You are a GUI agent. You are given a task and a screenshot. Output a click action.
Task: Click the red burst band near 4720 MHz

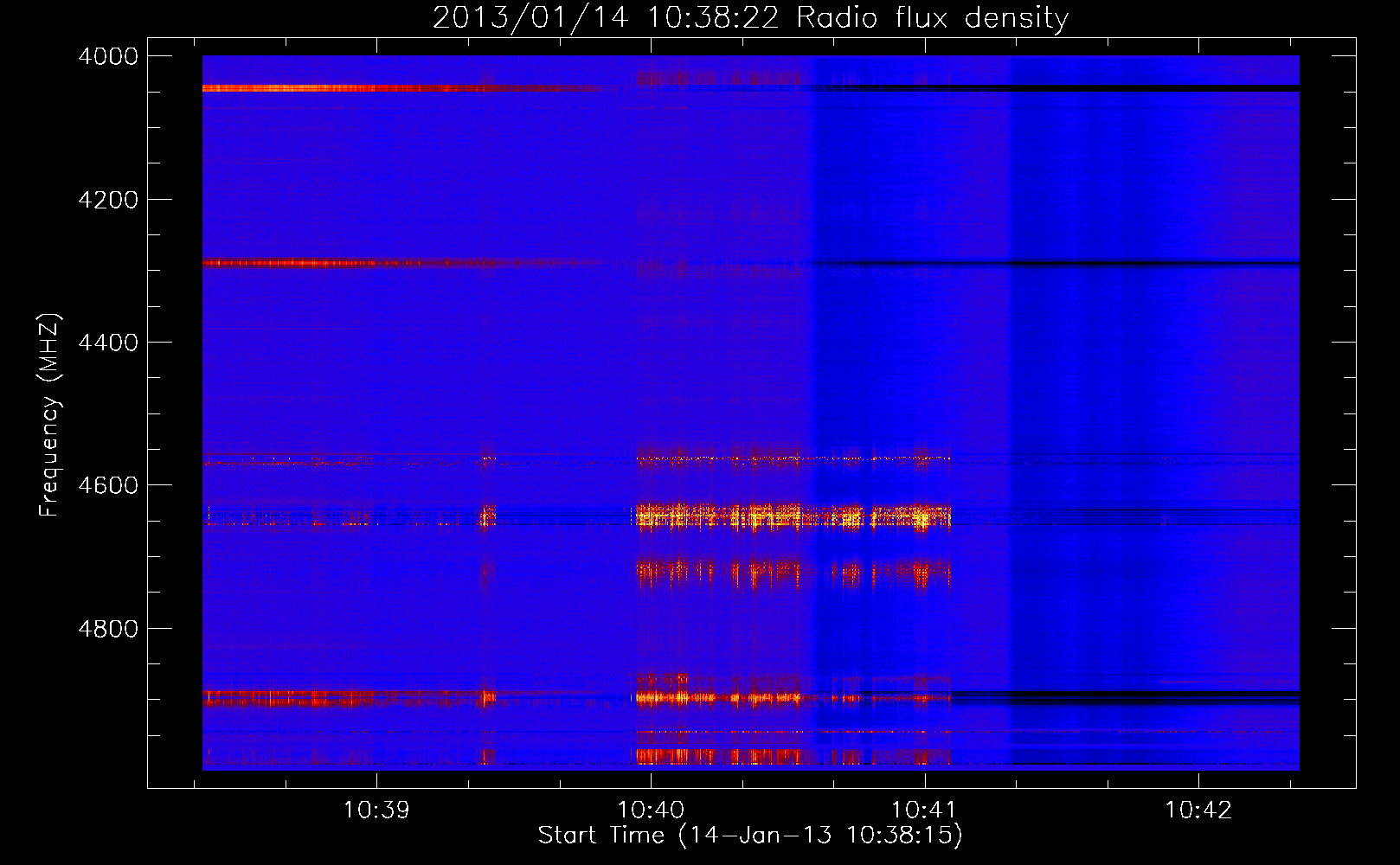[793, 573]
